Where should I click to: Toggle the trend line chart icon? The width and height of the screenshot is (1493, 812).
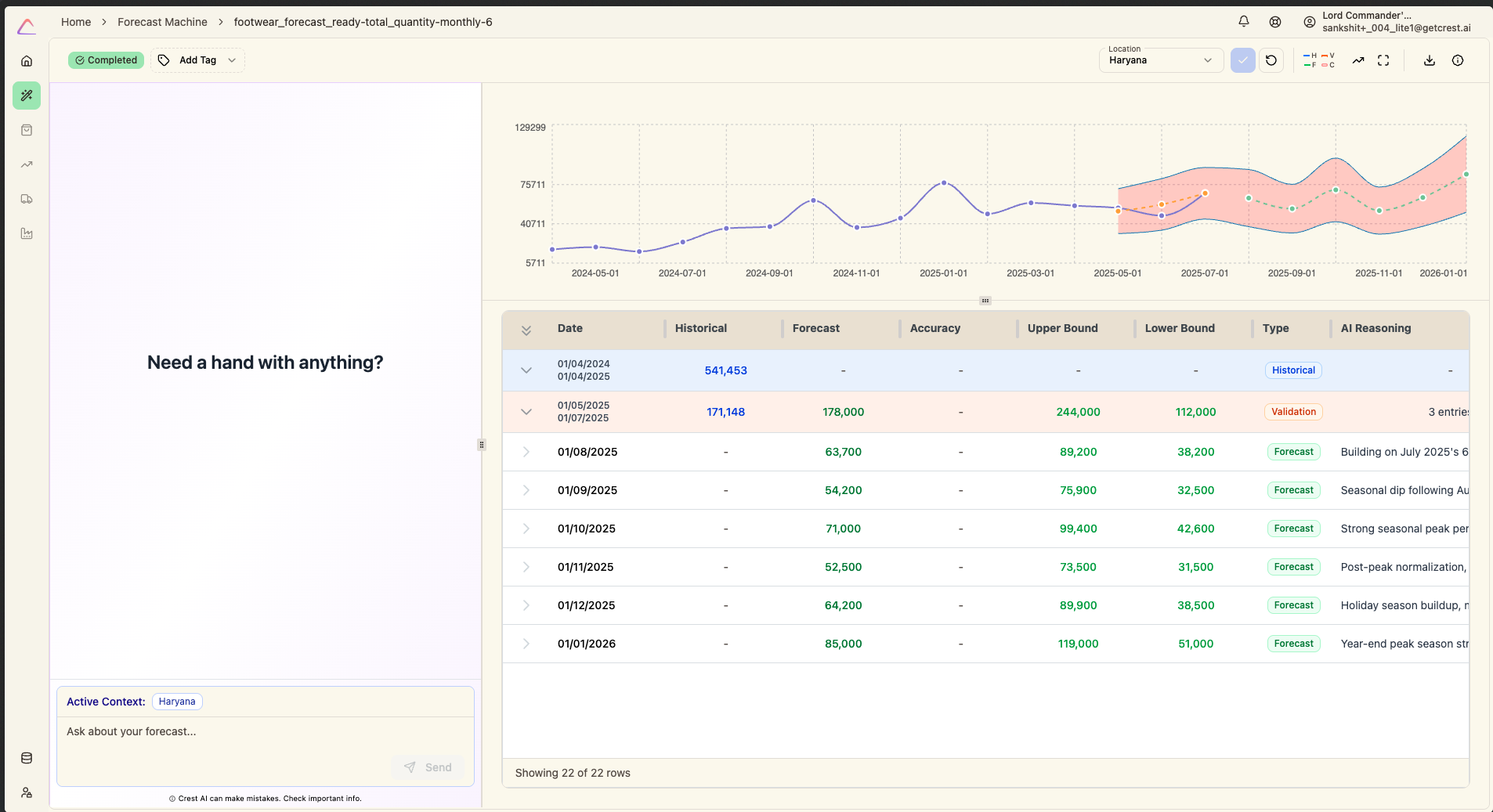click(1357, 60)
